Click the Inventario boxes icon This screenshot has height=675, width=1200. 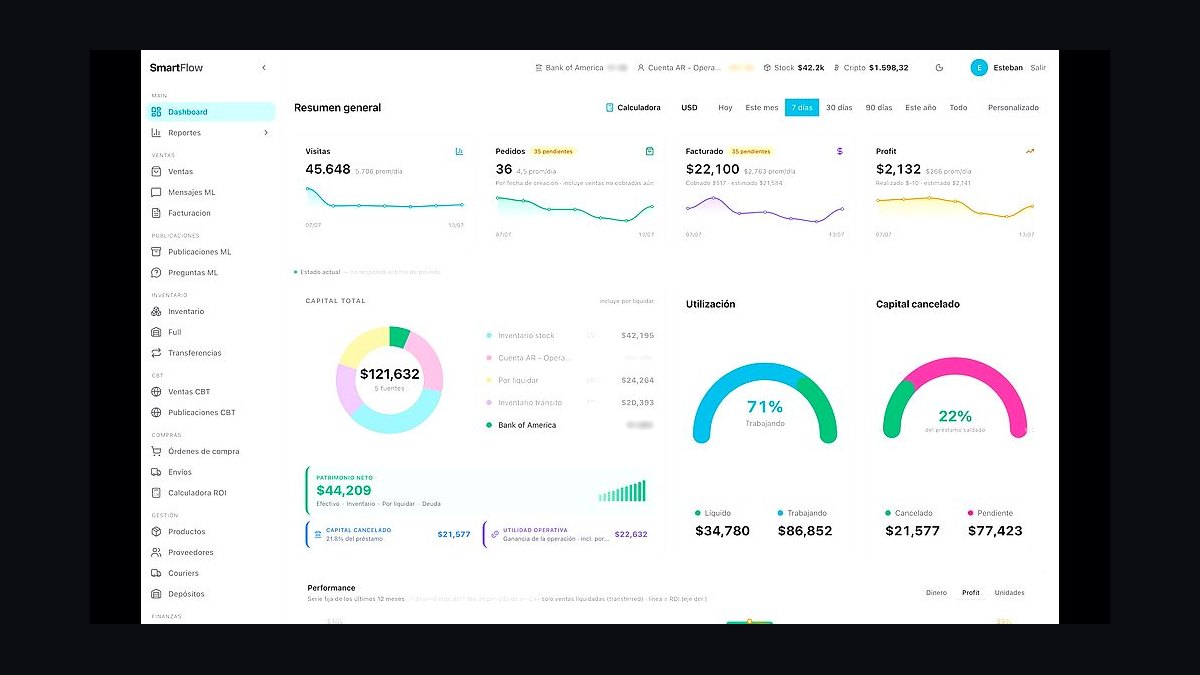(156, 312)
